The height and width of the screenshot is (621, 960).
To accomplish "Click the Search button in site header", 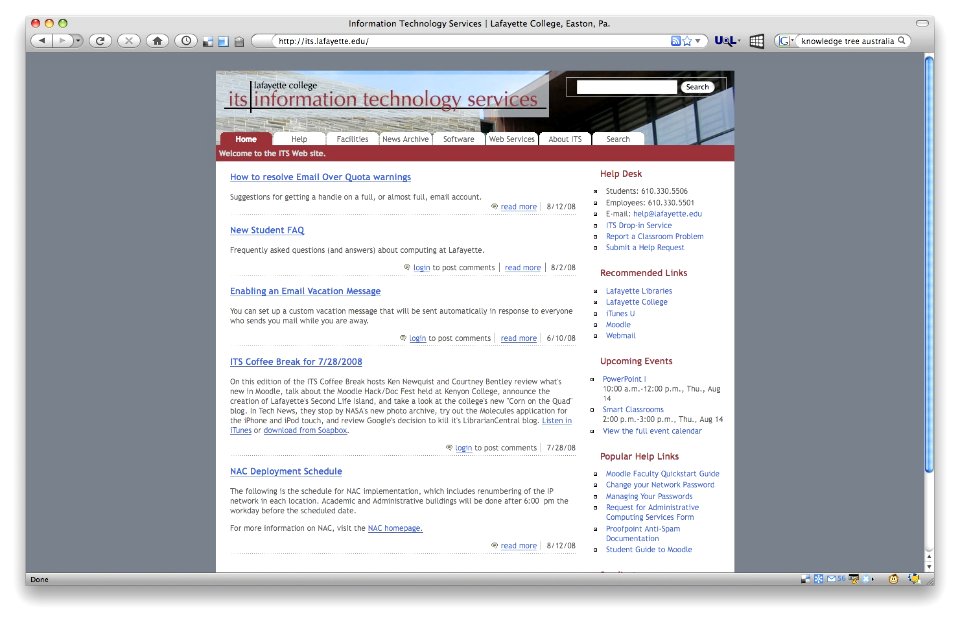I will tap(697, 87).
